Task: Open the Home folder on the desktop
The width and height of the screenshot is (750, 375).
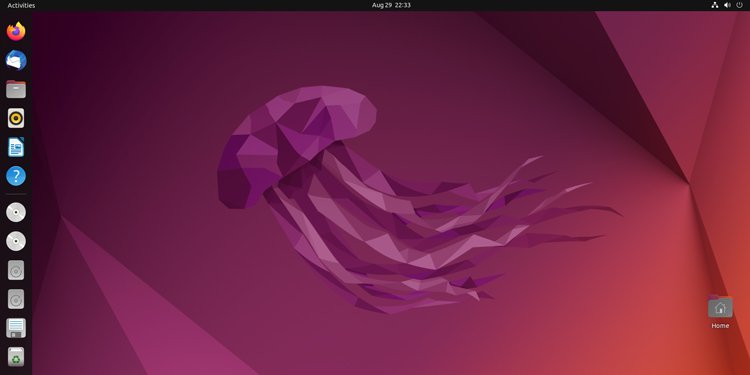Action: (720, 307)
